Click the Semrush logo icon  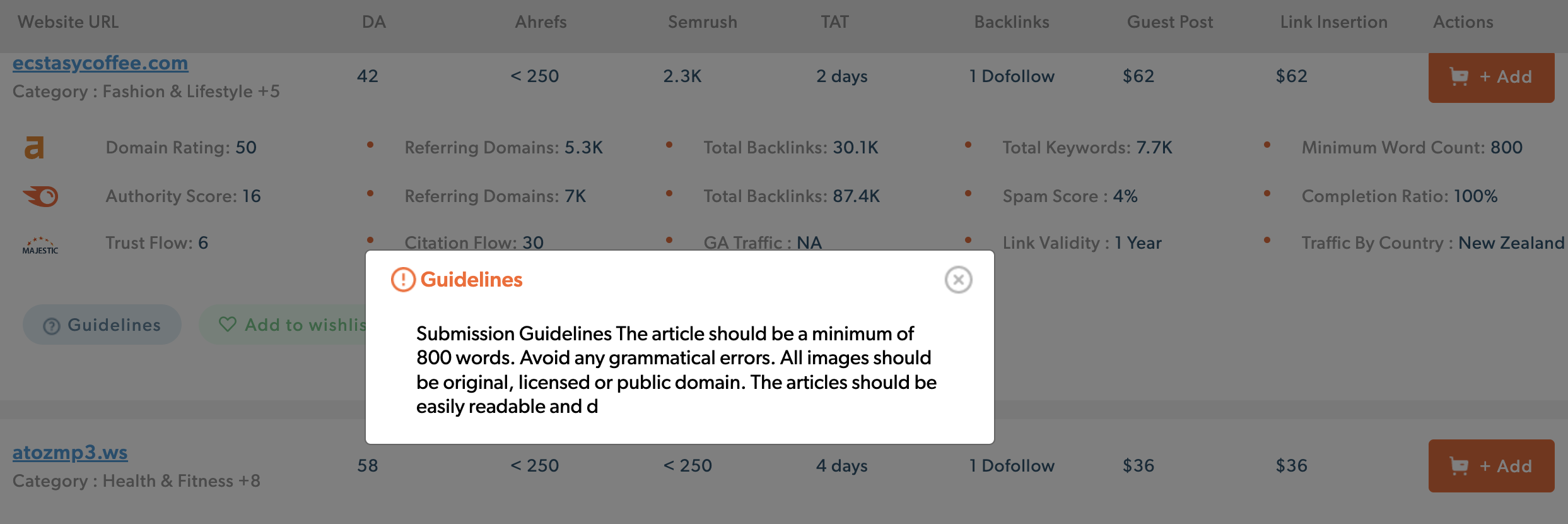[40, 196]
